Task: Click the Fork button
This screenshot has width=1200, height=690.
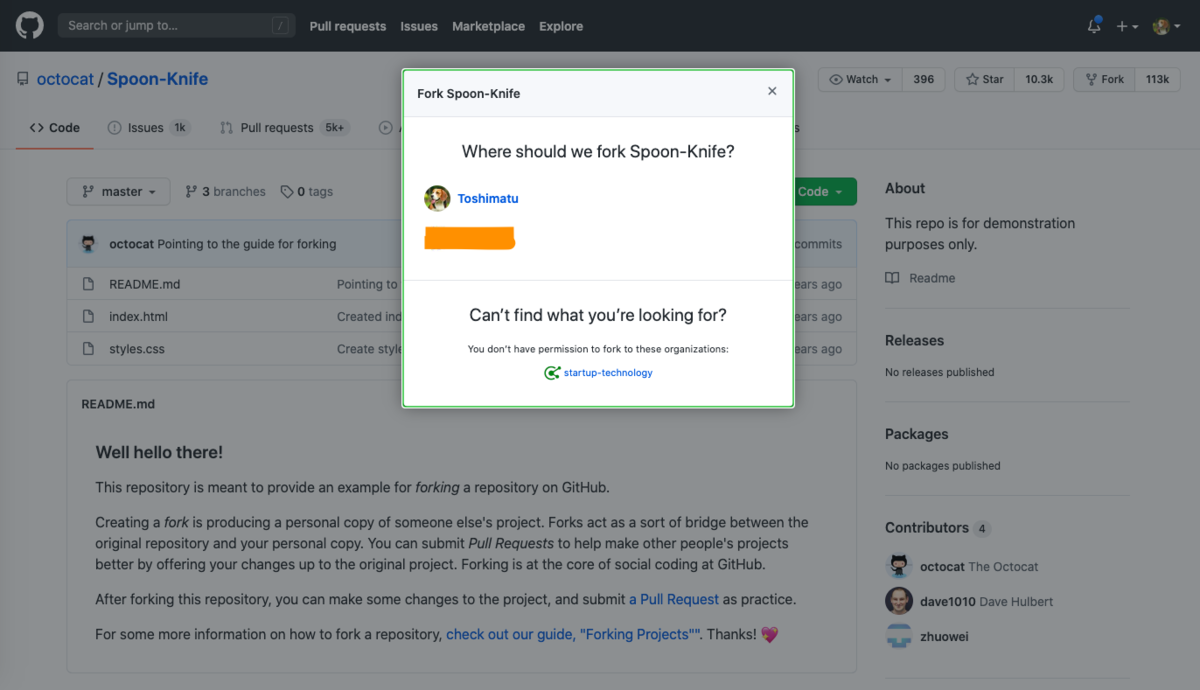Action: (x=1104, y=79)
